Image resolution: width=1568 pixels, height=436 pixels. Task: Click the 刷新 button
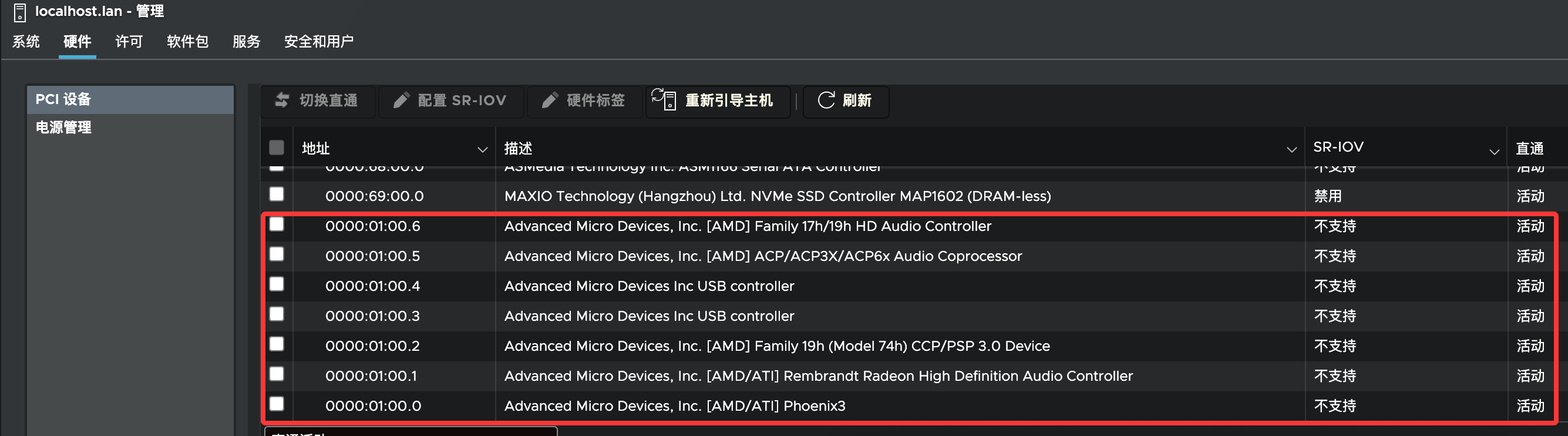846,100
